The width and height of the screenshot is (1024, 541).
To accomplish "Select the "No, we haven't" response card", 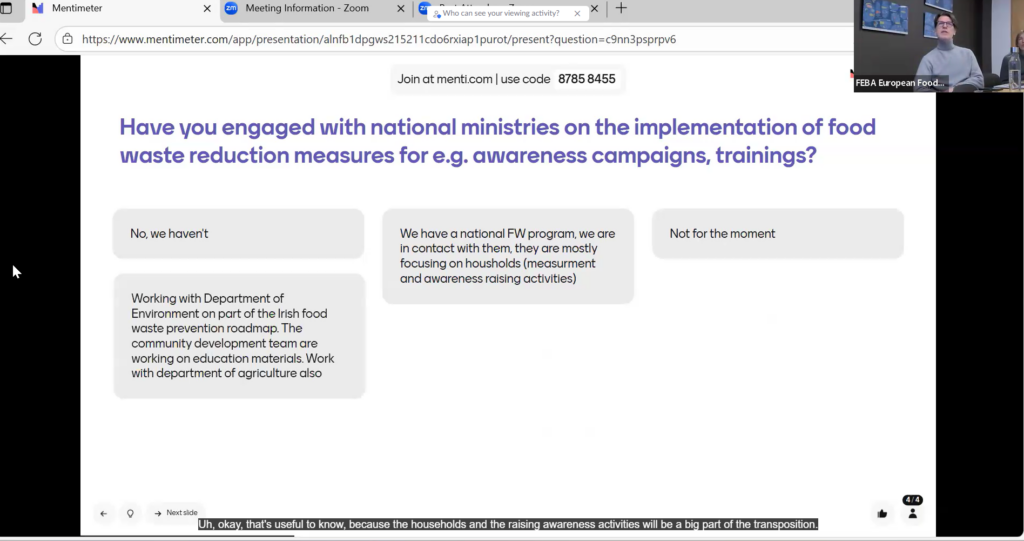I will point(238,234).
